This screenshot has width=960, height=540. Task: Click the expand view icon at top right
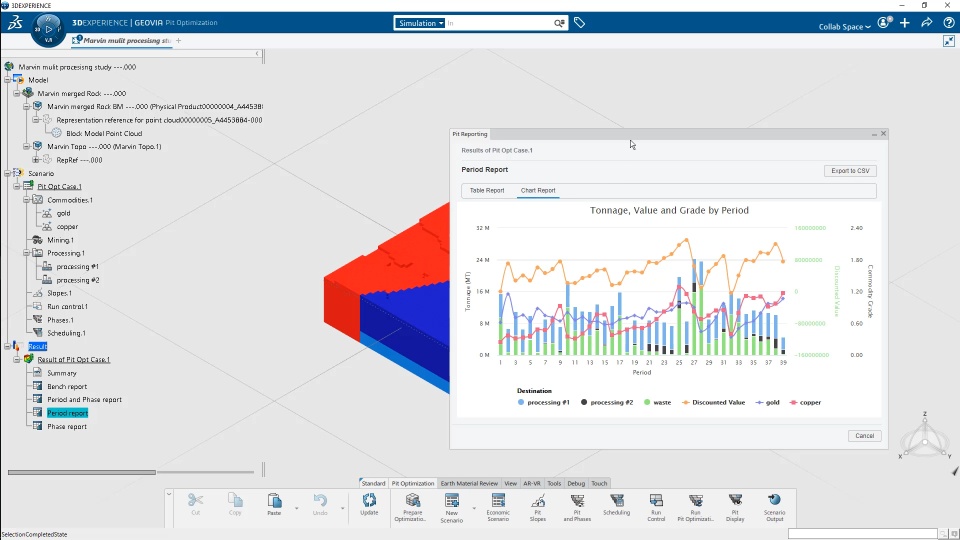tap(949, 41)
